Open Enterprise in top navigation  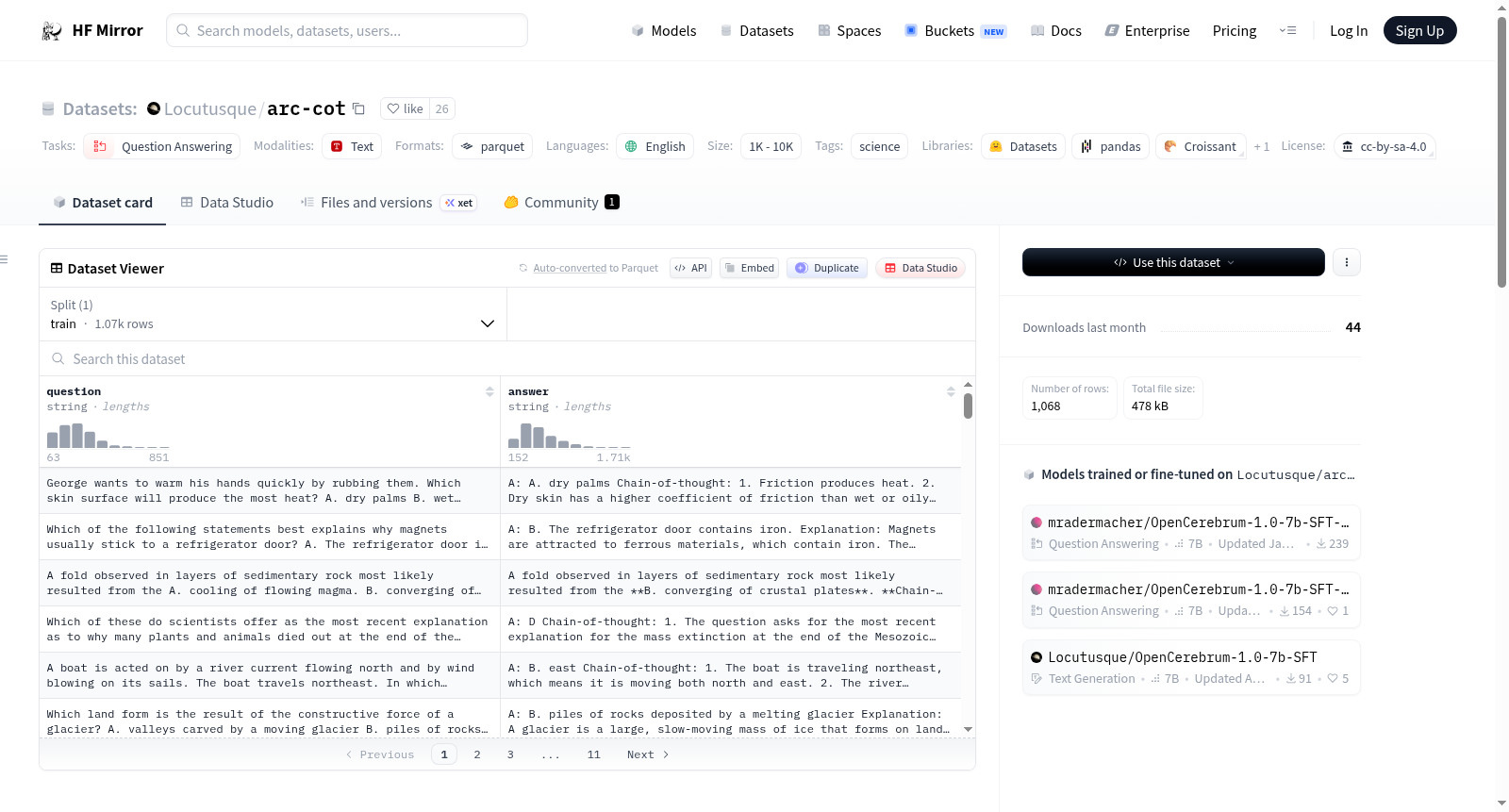[1147, 31]
